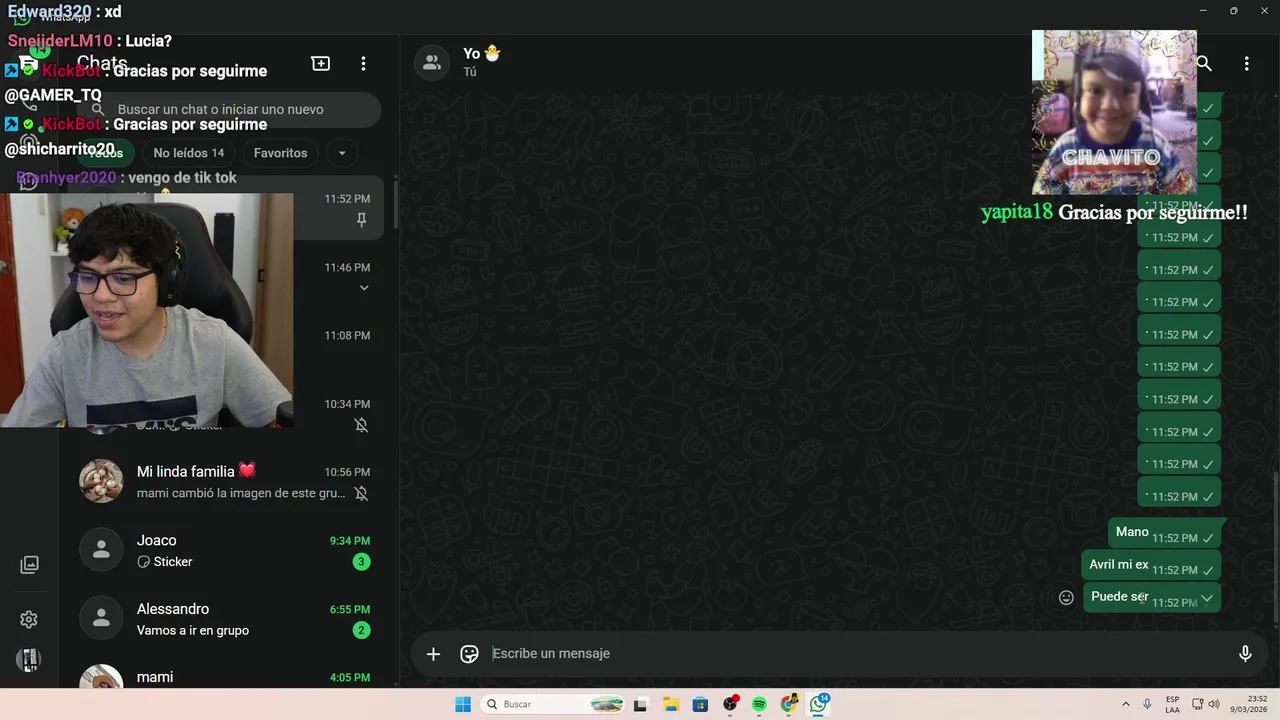Select the Favoritos filter

[280, 153]
